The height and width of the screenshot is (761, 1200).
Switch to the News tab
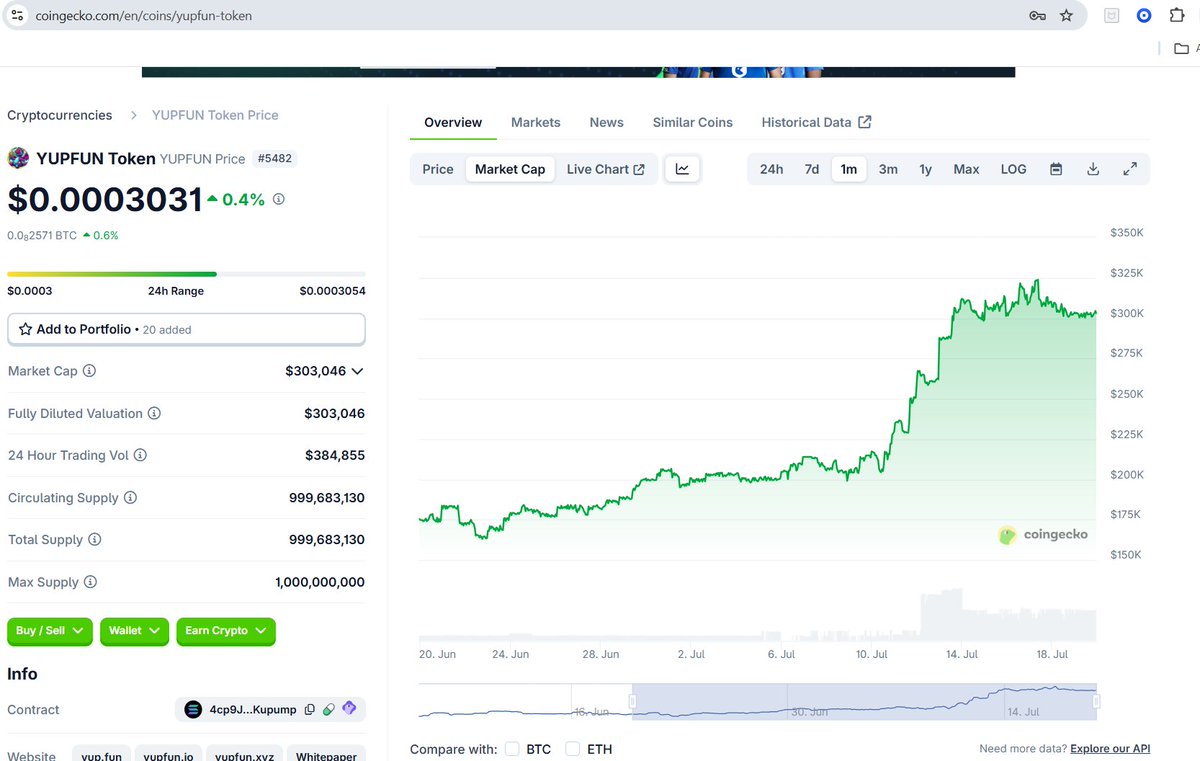606,122
